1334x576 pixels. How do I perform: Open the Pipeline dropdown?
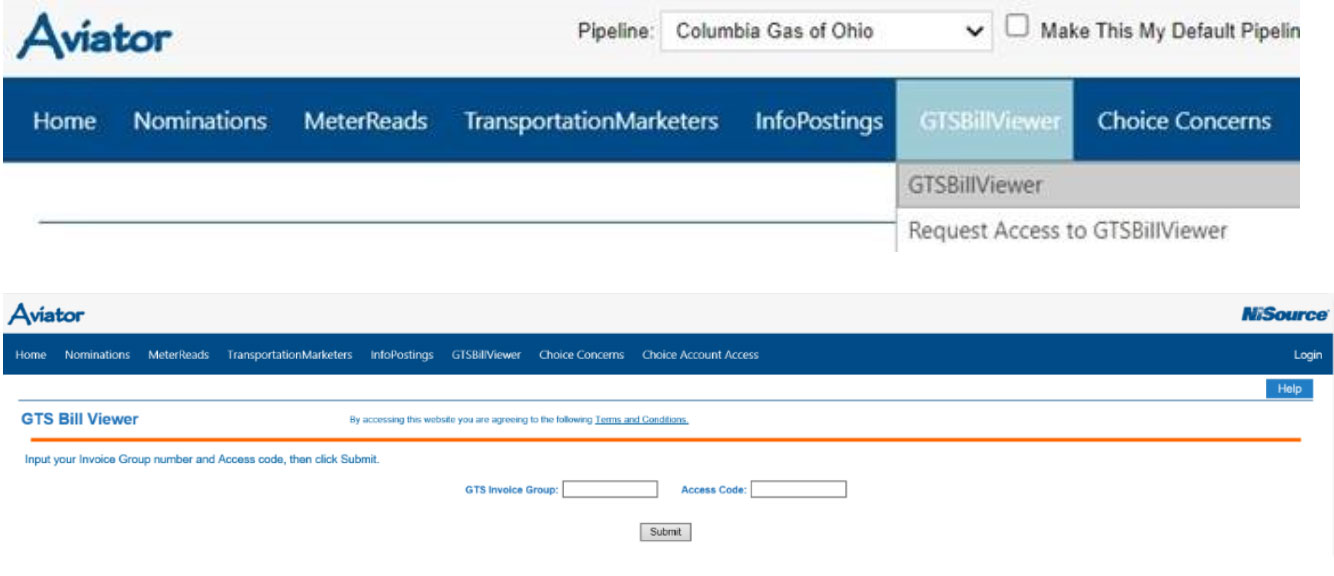[826, 31]
